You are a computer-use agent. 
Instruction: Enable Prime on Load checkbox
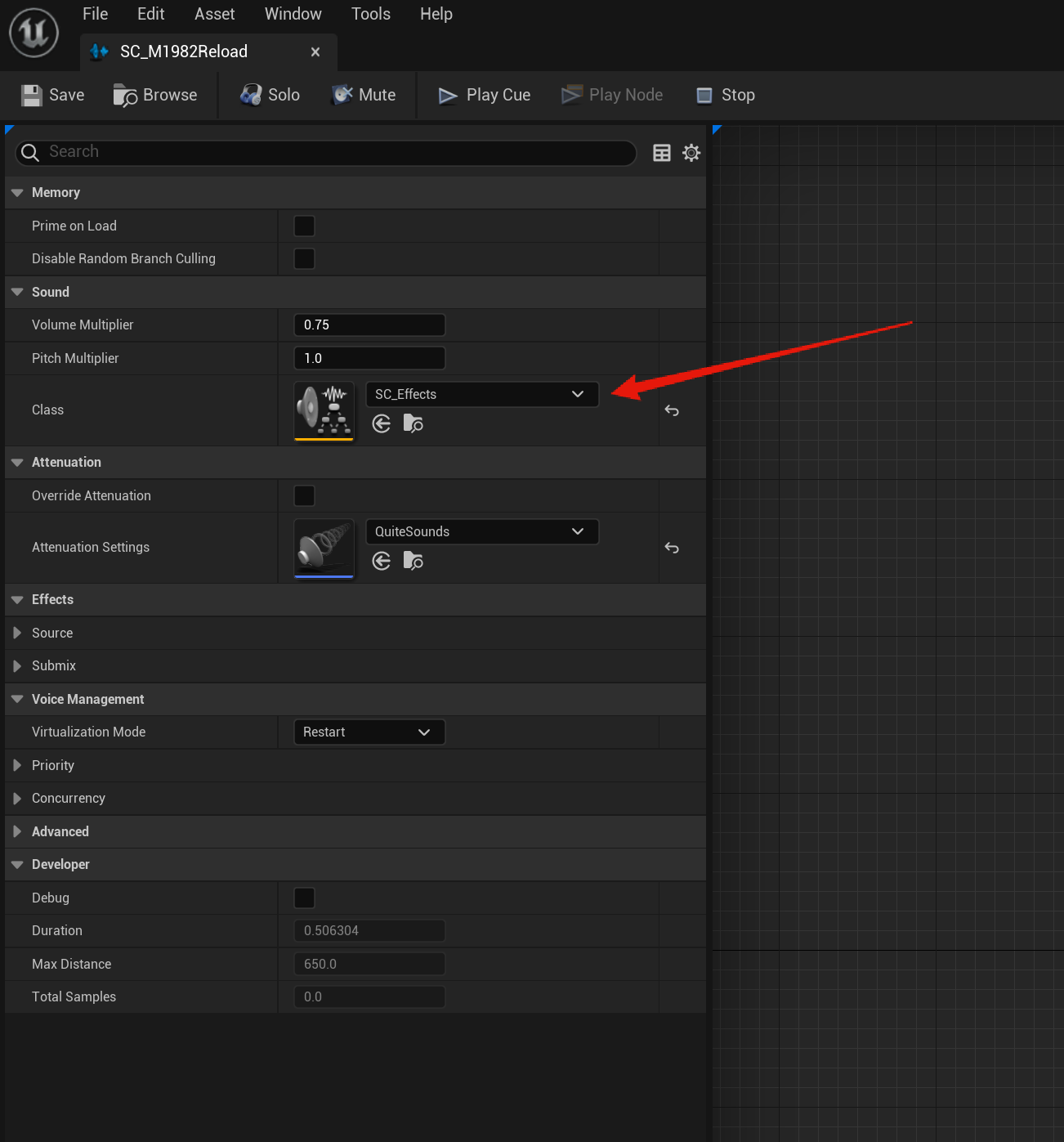(x=304, y=226)
